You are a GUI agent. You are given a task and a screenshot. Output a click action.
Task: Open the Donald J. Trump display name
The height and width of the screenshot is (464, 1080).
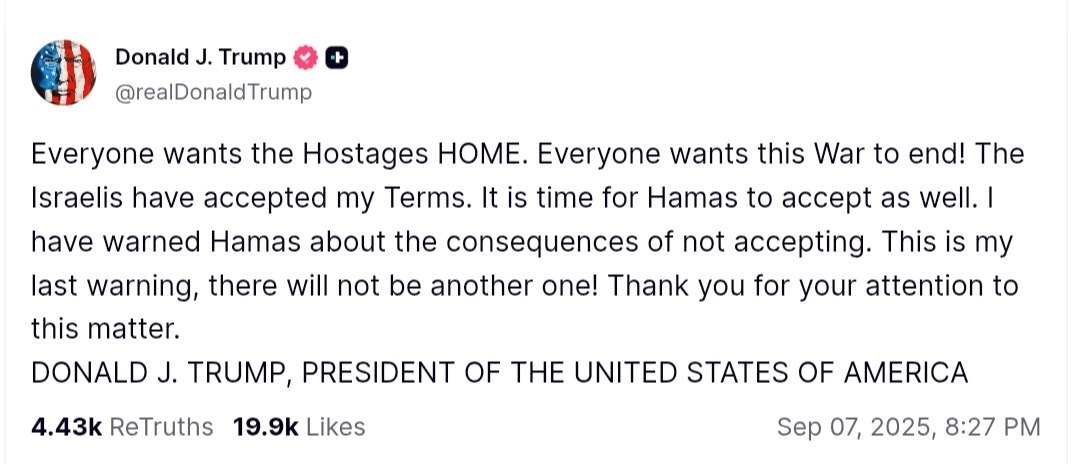coord(202,59)
